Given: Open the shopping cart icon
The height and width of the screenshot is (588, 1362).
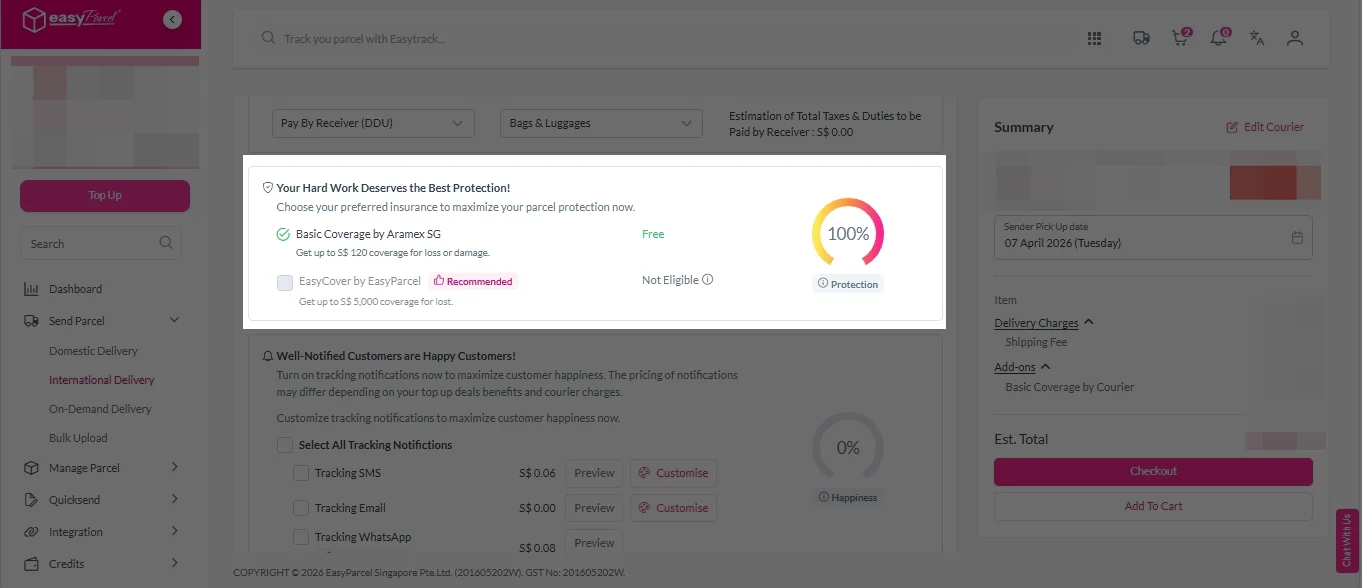Looking at the screenshot, I should [1181, 38].
